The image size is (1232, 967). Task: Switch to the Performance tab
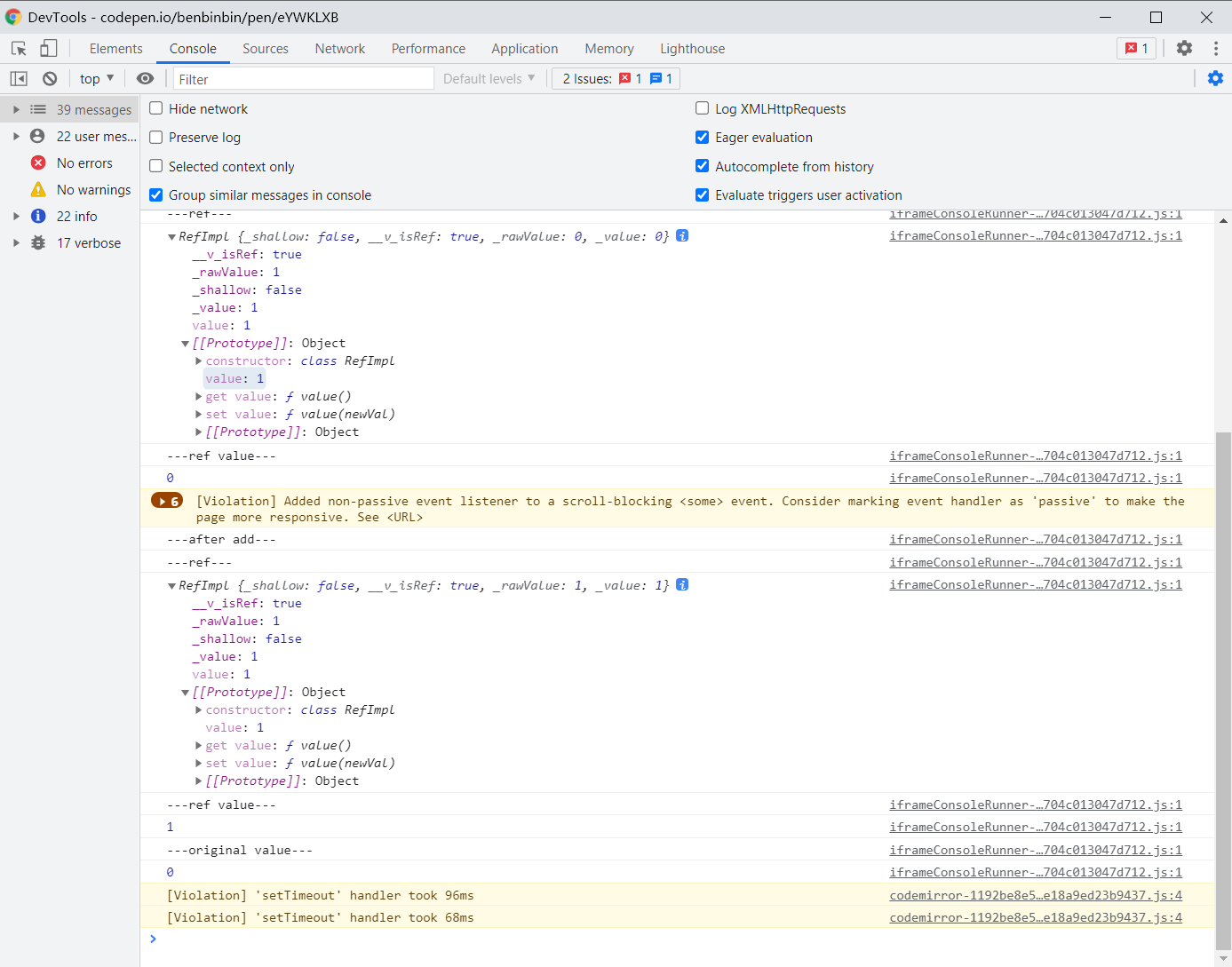(x=428, y=49)
